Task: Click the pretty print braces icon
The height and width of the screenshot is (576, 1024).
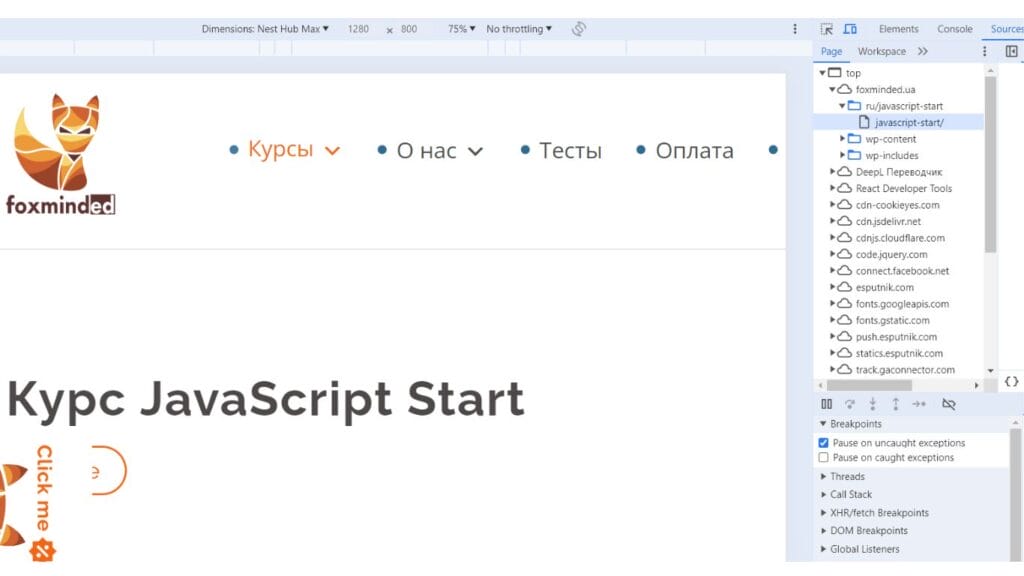Action: [x=1011, y=382]
